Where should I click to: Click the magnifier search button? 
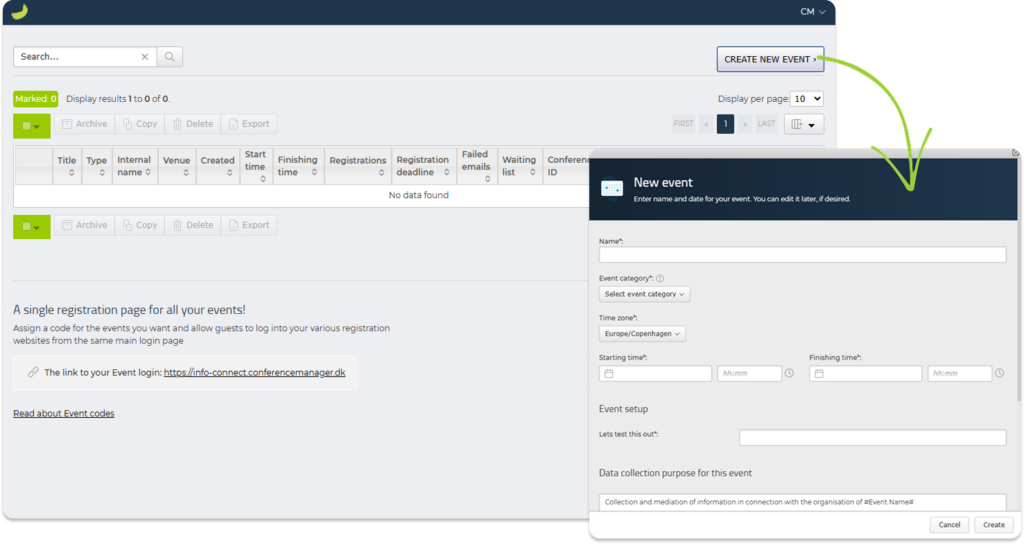(170, 57)
